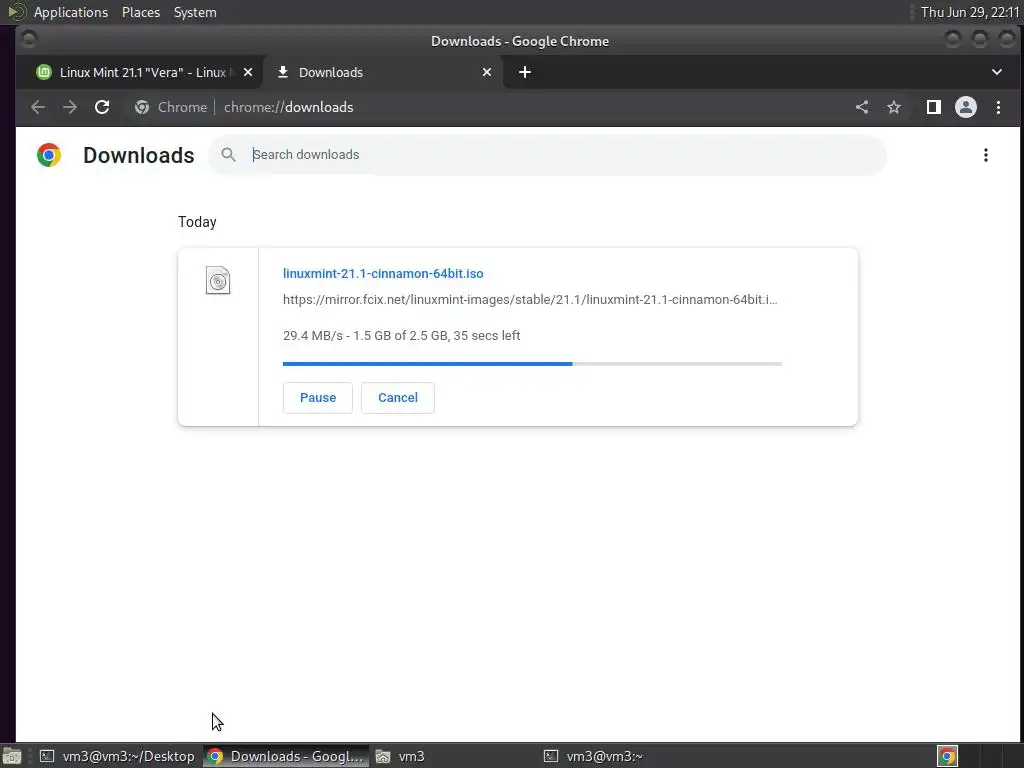Image resolution: width=1024 pixels, height=768 pixels.
Task: Open the System menu
Action: pyautogui.click(x=195, y=12)
